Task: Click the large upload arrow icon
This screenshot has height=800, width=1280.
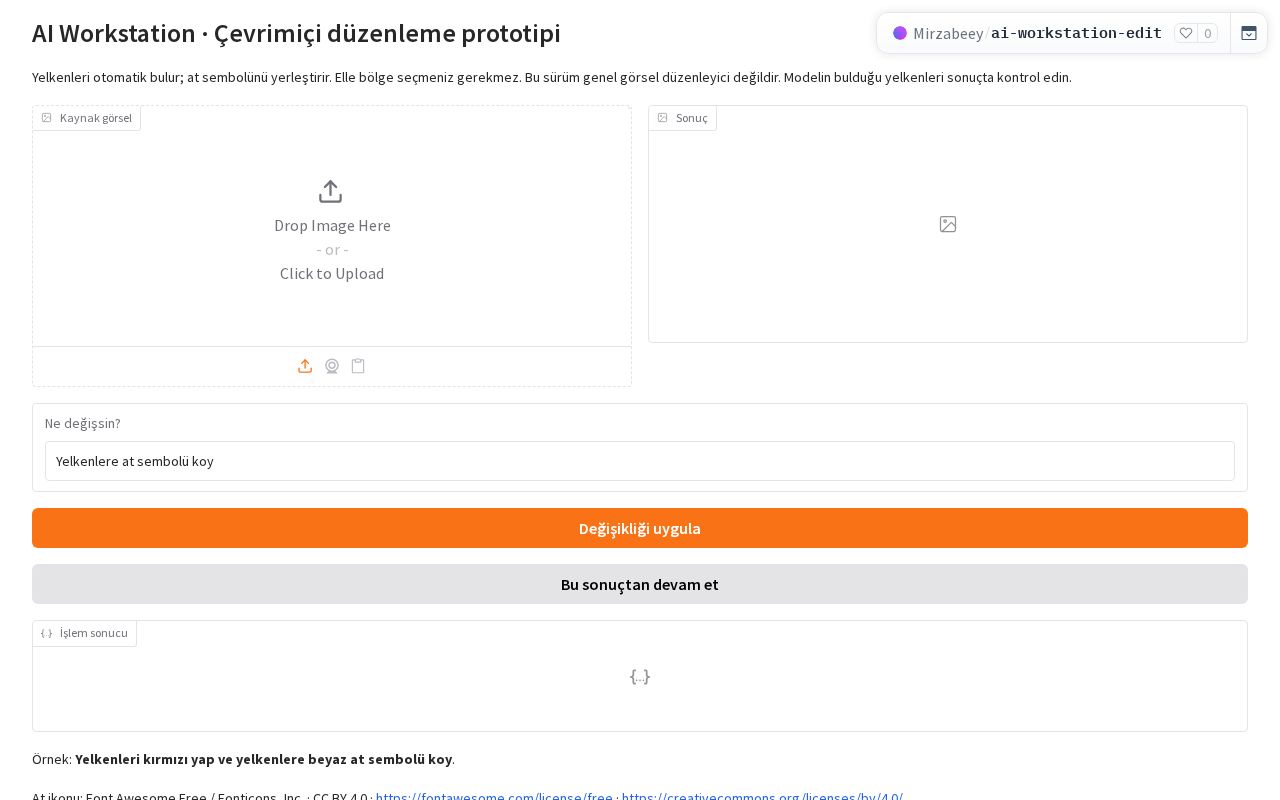Action: tap(330, 191)
